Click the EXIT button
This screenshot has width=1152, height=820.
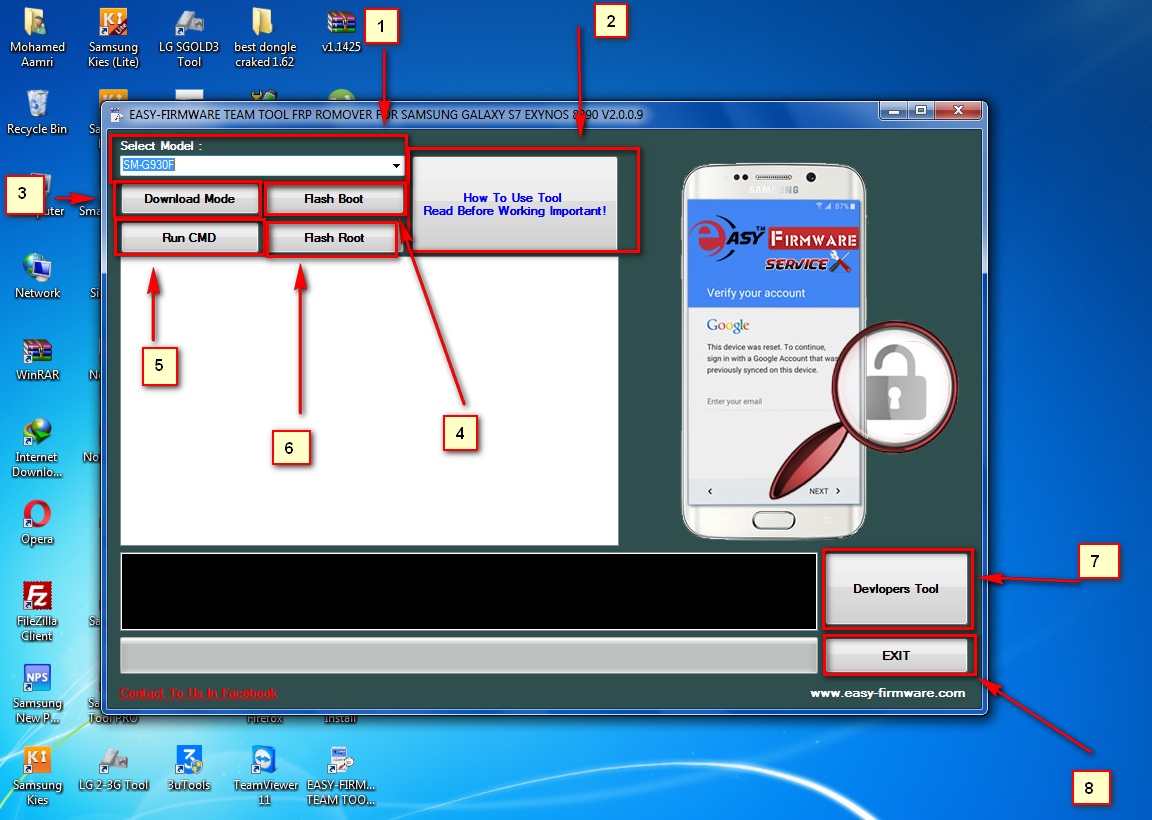point(896,655)
